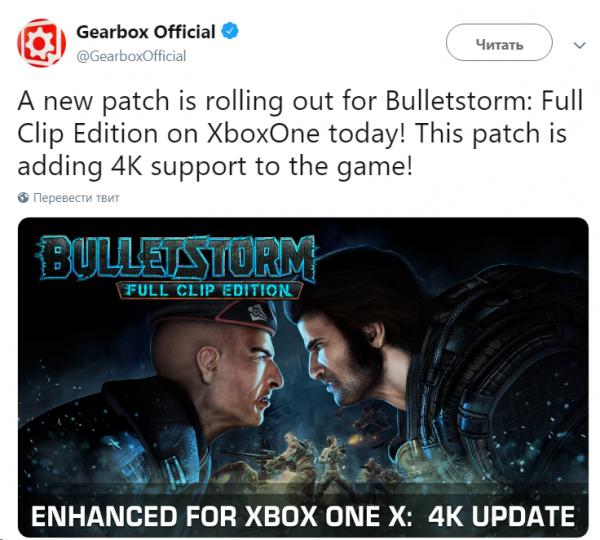Click the globe icon beside Перевести твит

[x=23, y=197]
